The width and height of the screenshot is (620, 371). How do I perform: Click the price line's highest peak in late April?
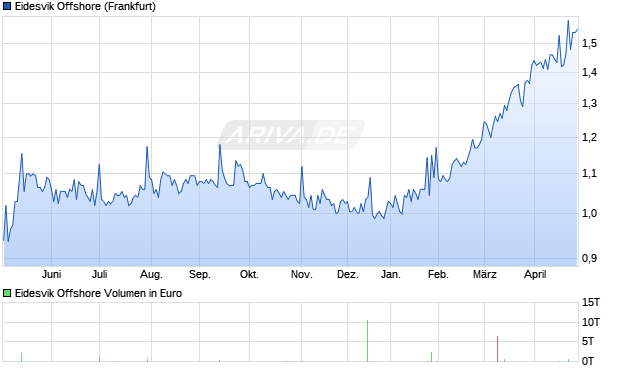[568, 21]
